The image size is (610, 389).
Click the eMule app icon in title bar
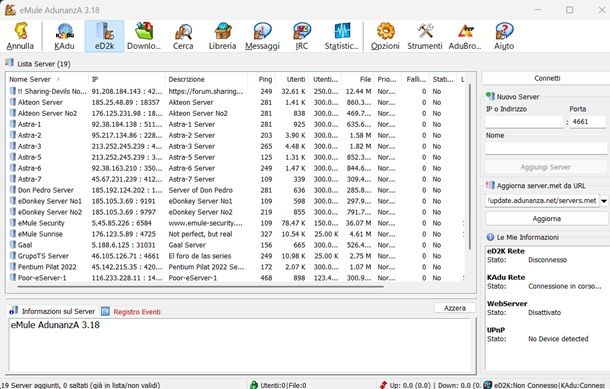(10, 10)
